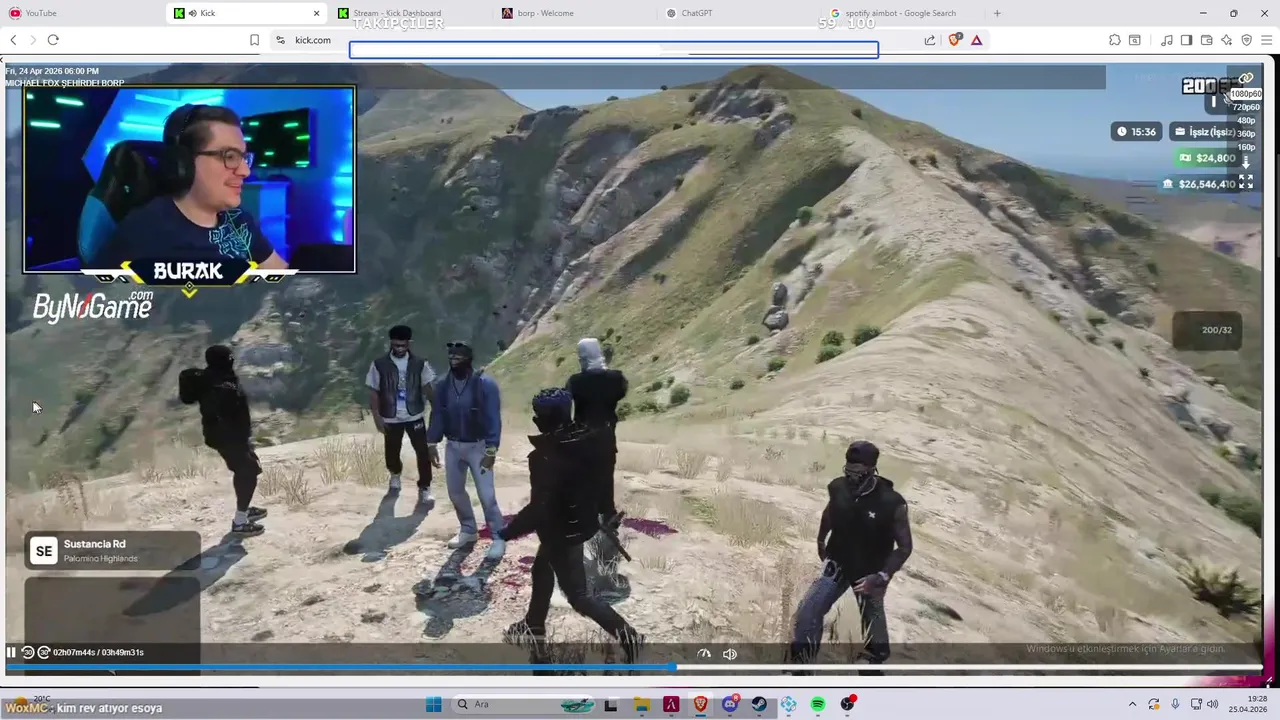Viewport: 1280px width, 720px height.
Task: Reload the Kick page
Action: [x=53, y=40]
